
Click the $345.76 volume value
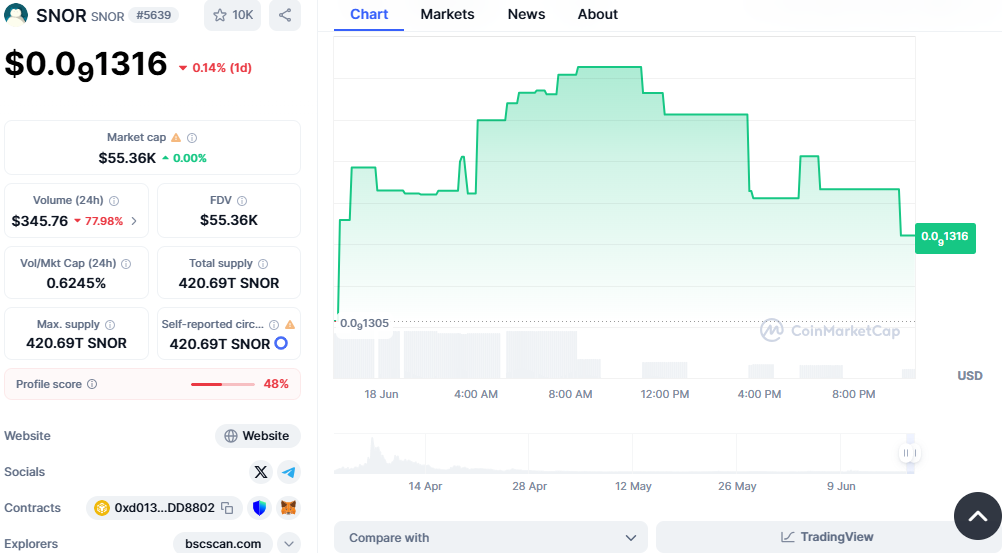40,221
